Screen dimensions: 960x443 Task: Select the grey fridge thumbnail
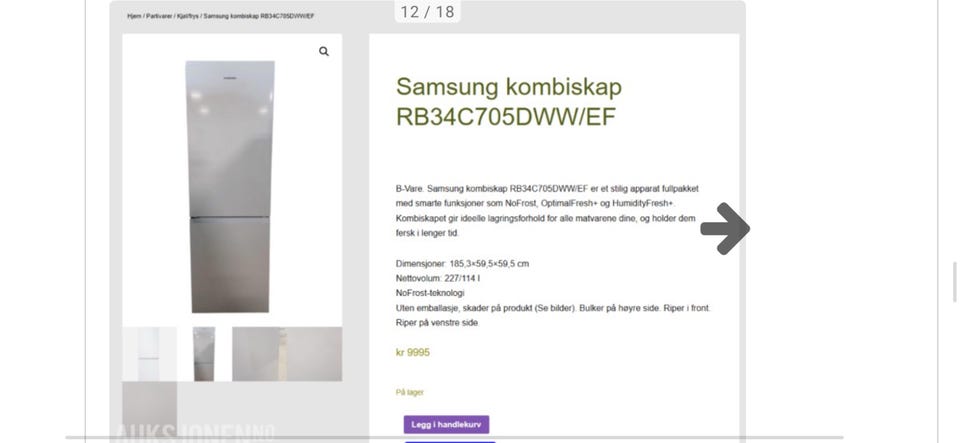204,354
